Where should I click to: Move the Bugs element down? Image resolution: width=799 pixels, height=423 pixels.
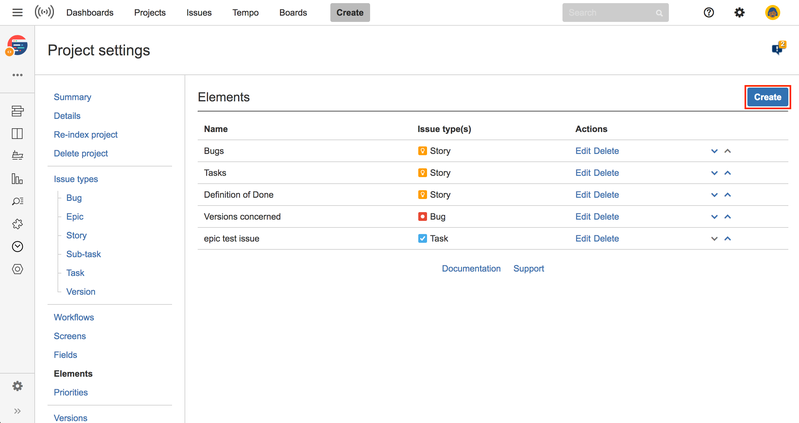click(x=714, y=151)
